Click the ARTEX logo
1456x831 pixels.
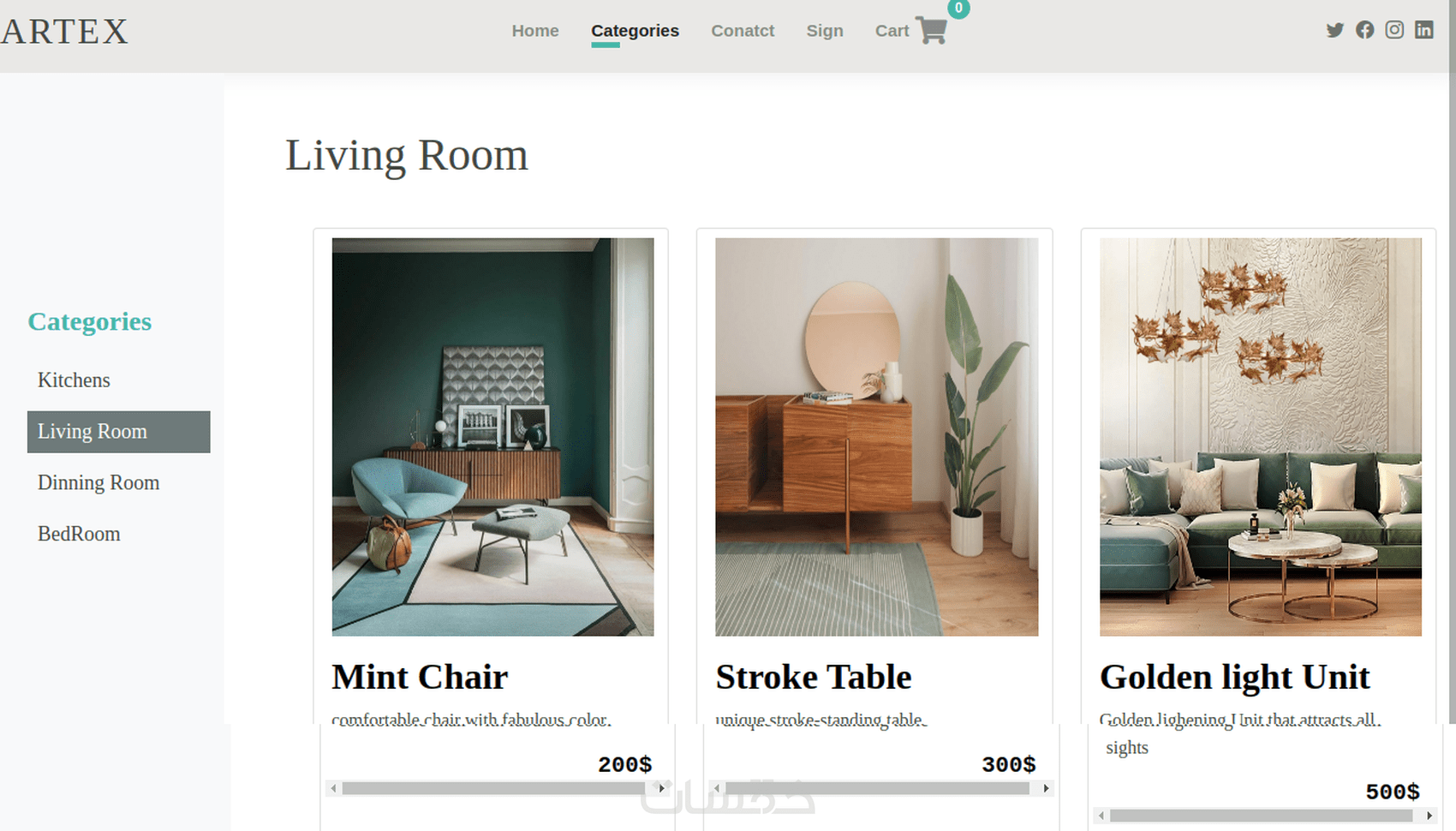[64, 32]
